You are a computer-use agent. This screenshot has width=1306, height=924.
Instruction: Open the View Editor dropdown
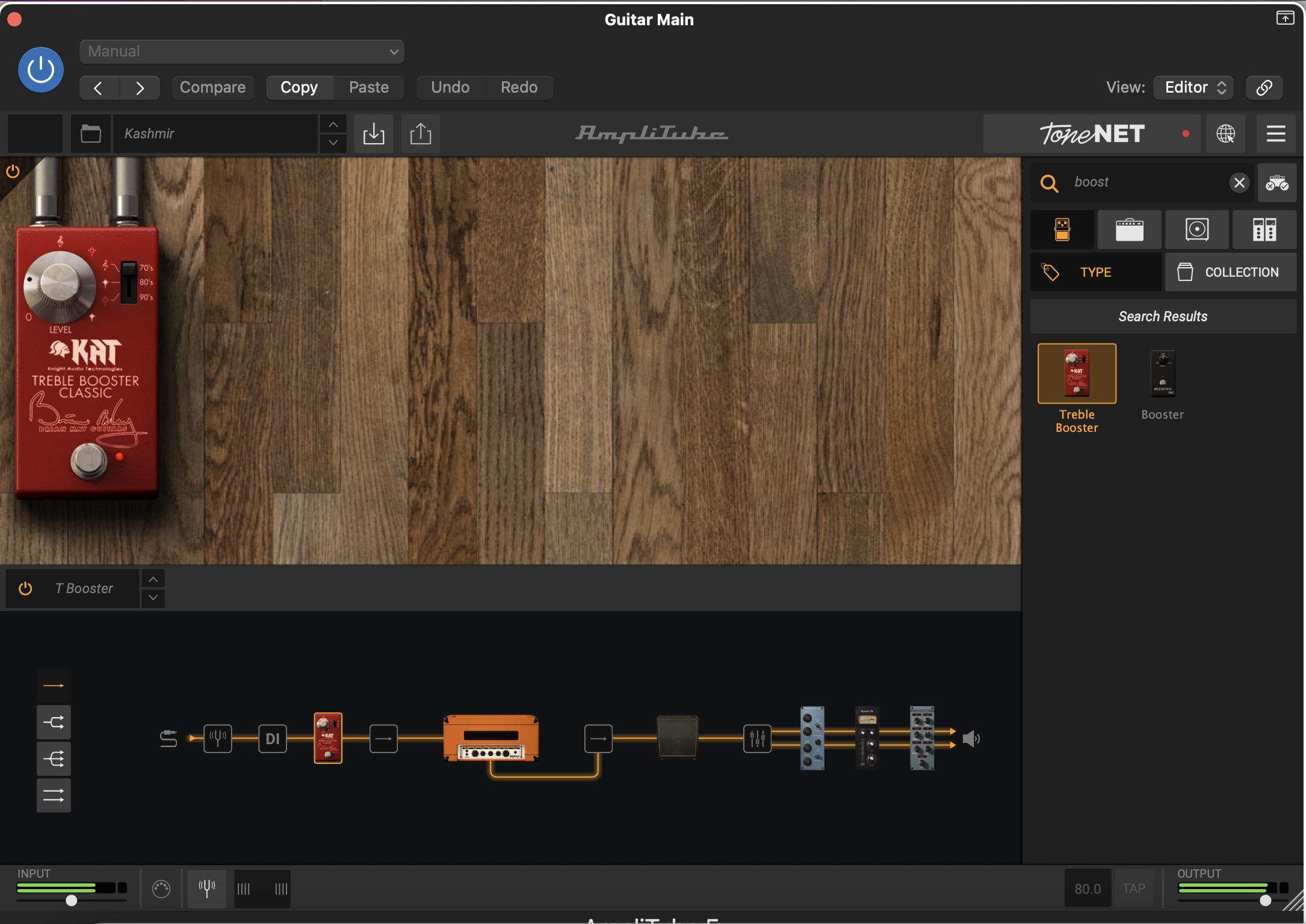coord(1194,88)
